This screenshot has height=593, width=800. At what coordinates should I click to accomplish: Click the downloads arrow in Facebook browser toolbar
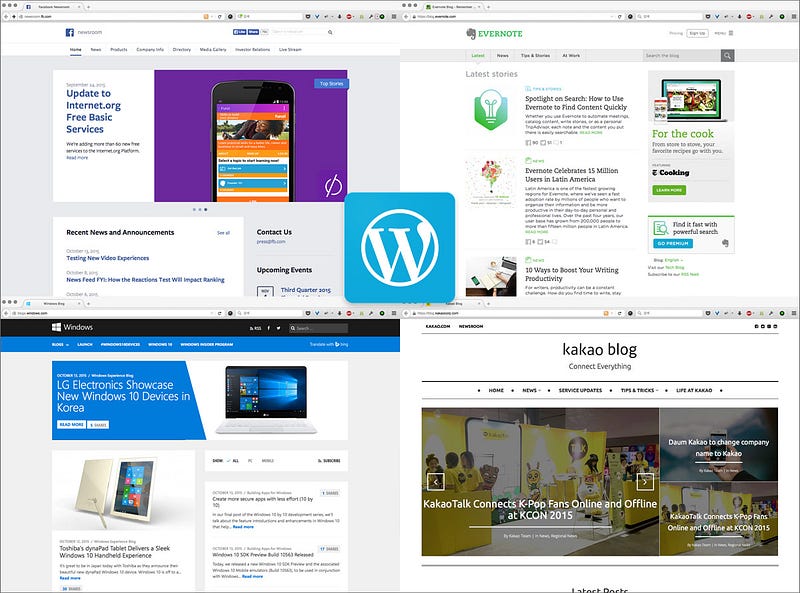coord(339,17)
